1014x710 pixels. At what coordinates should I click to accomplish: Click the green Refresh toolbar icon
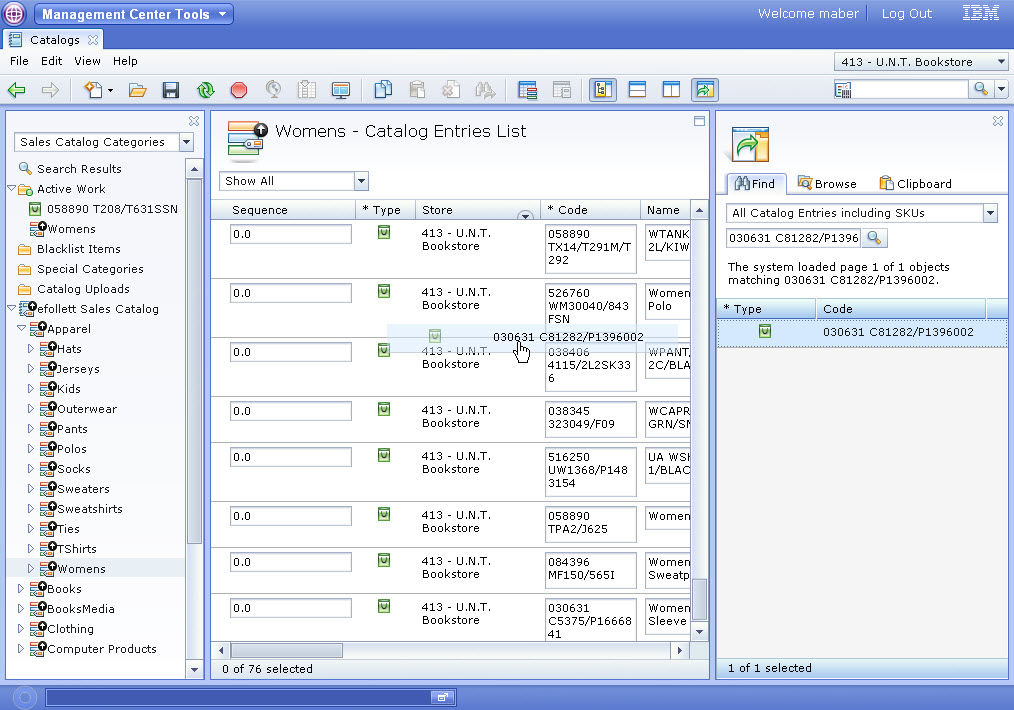[205, 90]
